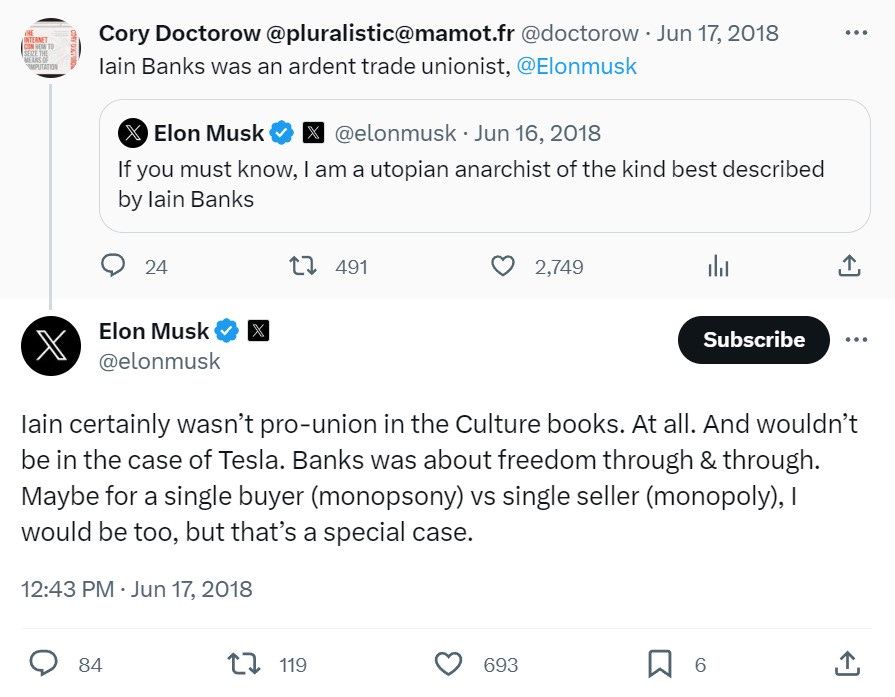The image size is (895, 697).
Task: Open the @Elonmusk mention link
Action: click(576, 66)
